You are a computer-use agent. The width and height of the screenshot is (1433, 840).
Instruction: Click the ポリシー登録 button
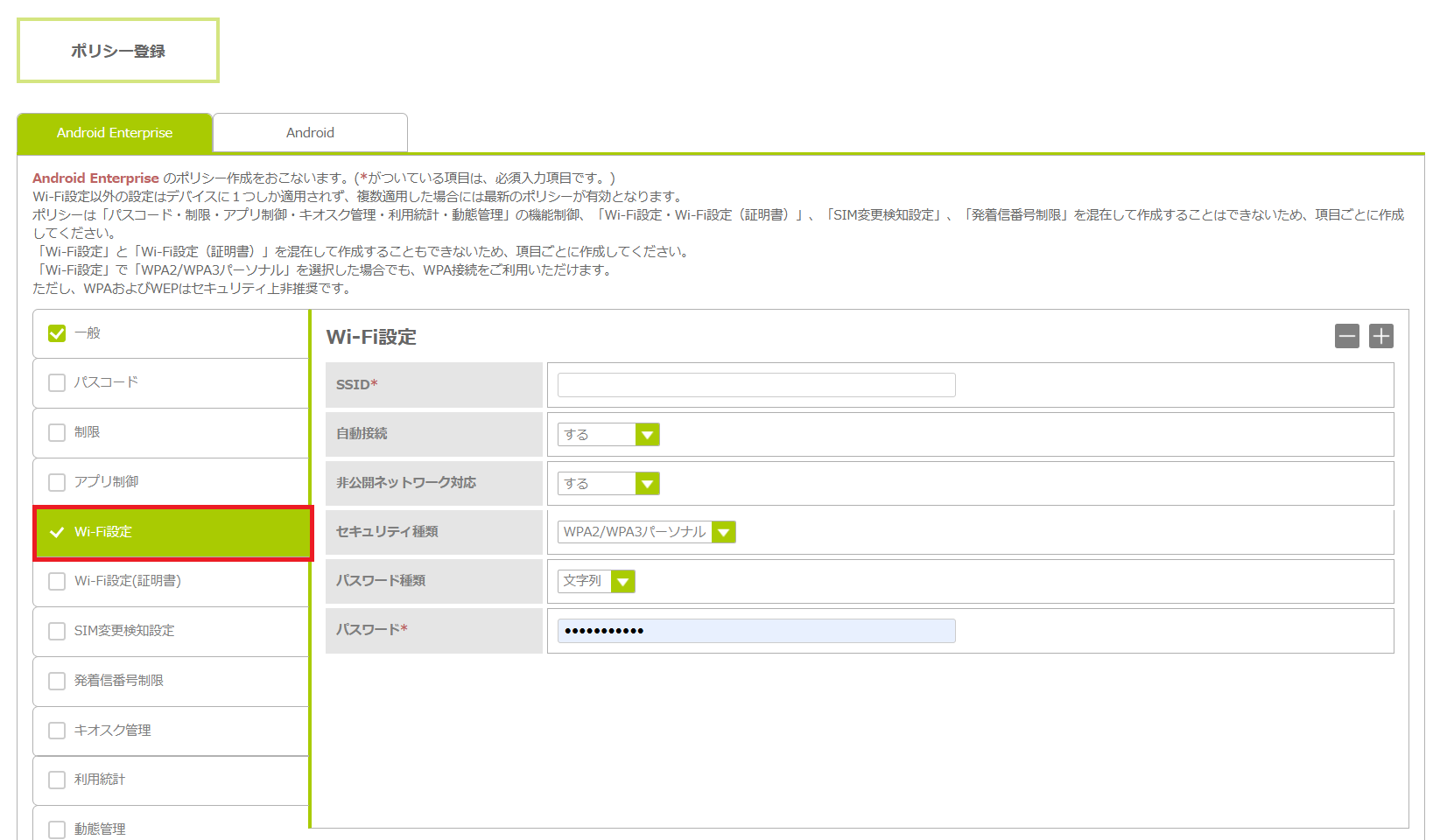click(118, 51)
